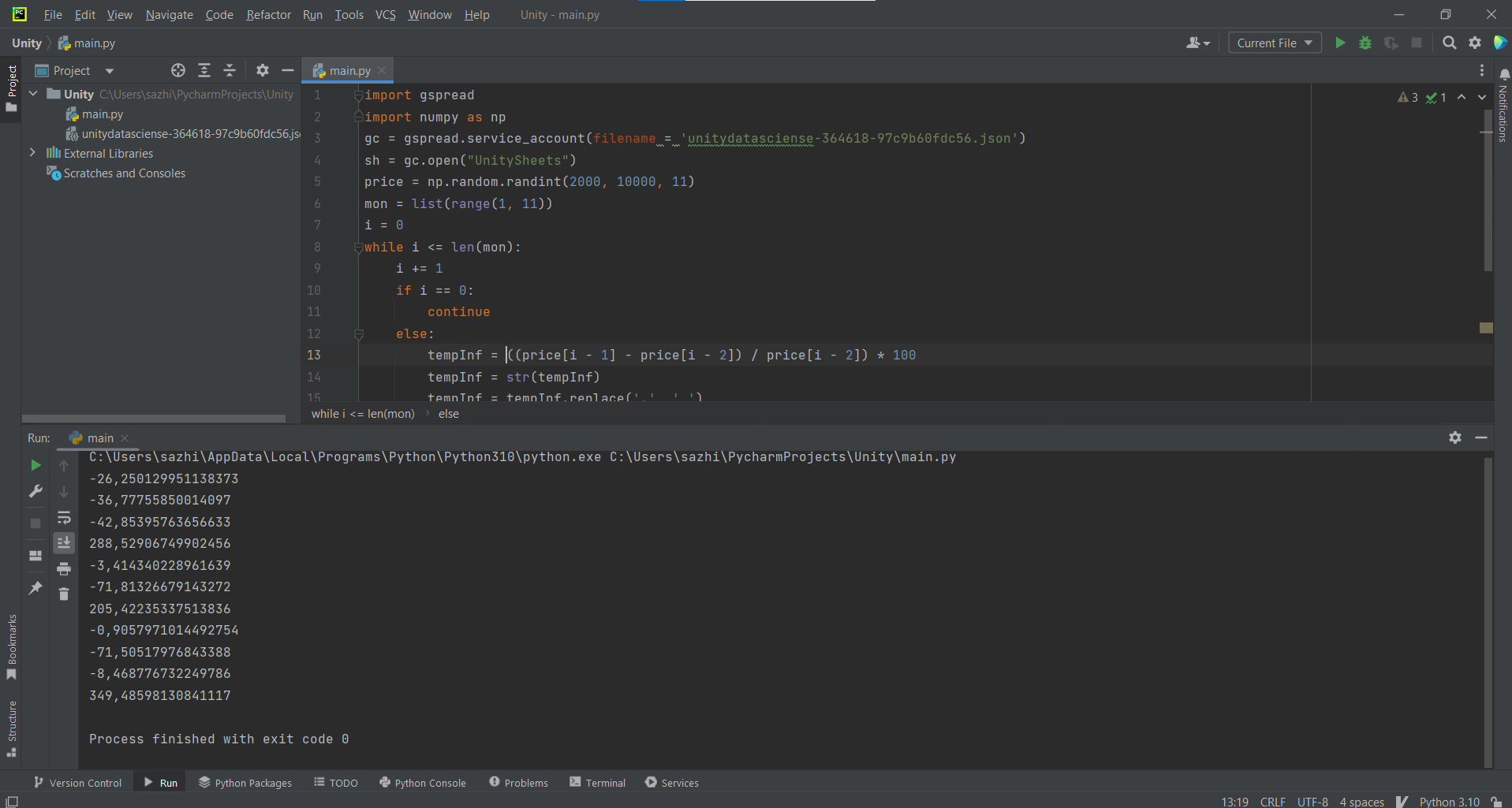Stop process button in Run panel
This screenshot has height=808, width=1512.
coord(35,523)
